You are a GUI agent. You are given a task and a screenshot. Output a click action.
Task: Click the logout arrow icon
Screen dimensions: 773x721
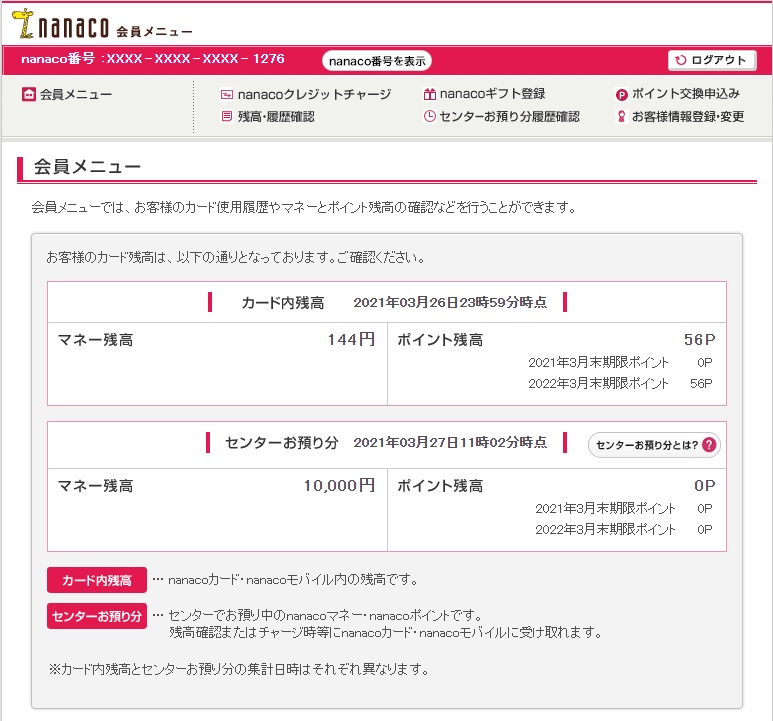[x=681, y=60]
